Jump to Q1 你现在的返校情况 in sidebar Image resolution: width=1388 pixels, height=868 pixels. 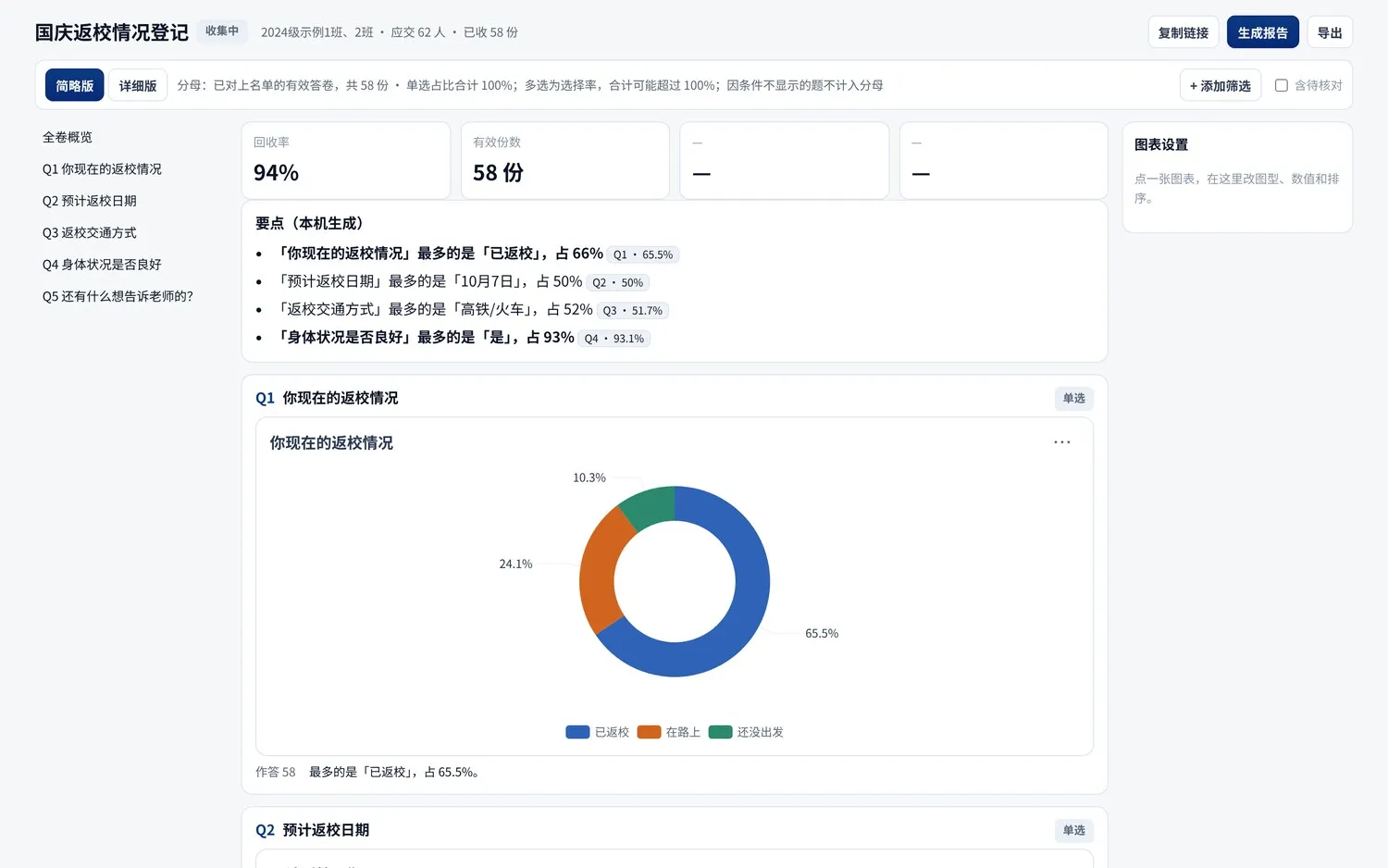102,168
